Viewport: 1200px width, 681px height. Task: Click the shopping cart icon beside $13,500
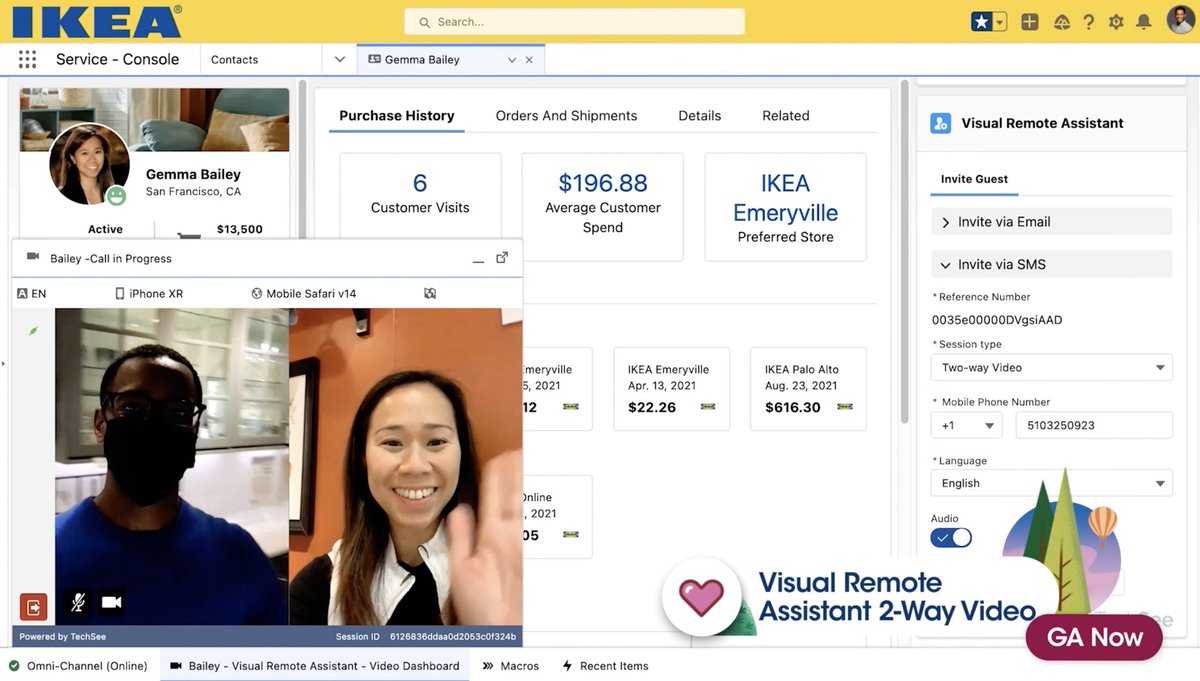pos(187,234)
